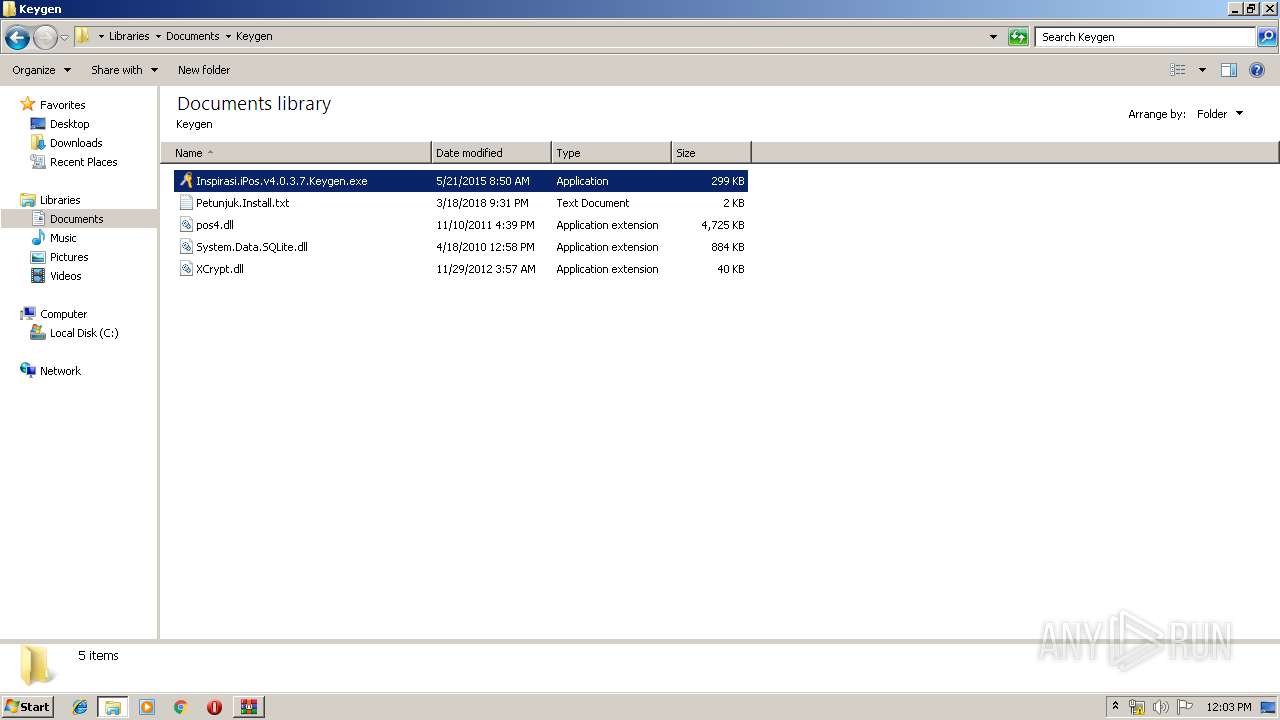Image resolution: width=1280 pixels, height=720 pixels.
Task: Open the Share with menu
Action: pyautogui.click(x=124, y=70)
